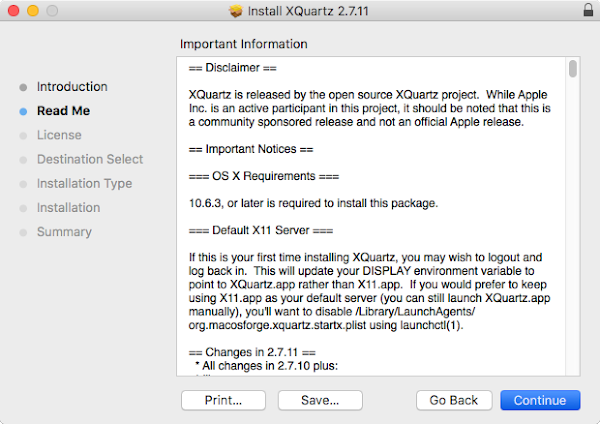Screen dimensions: 600x424
Task: Select the Installation Type step
Action: (x=84, y=183)
